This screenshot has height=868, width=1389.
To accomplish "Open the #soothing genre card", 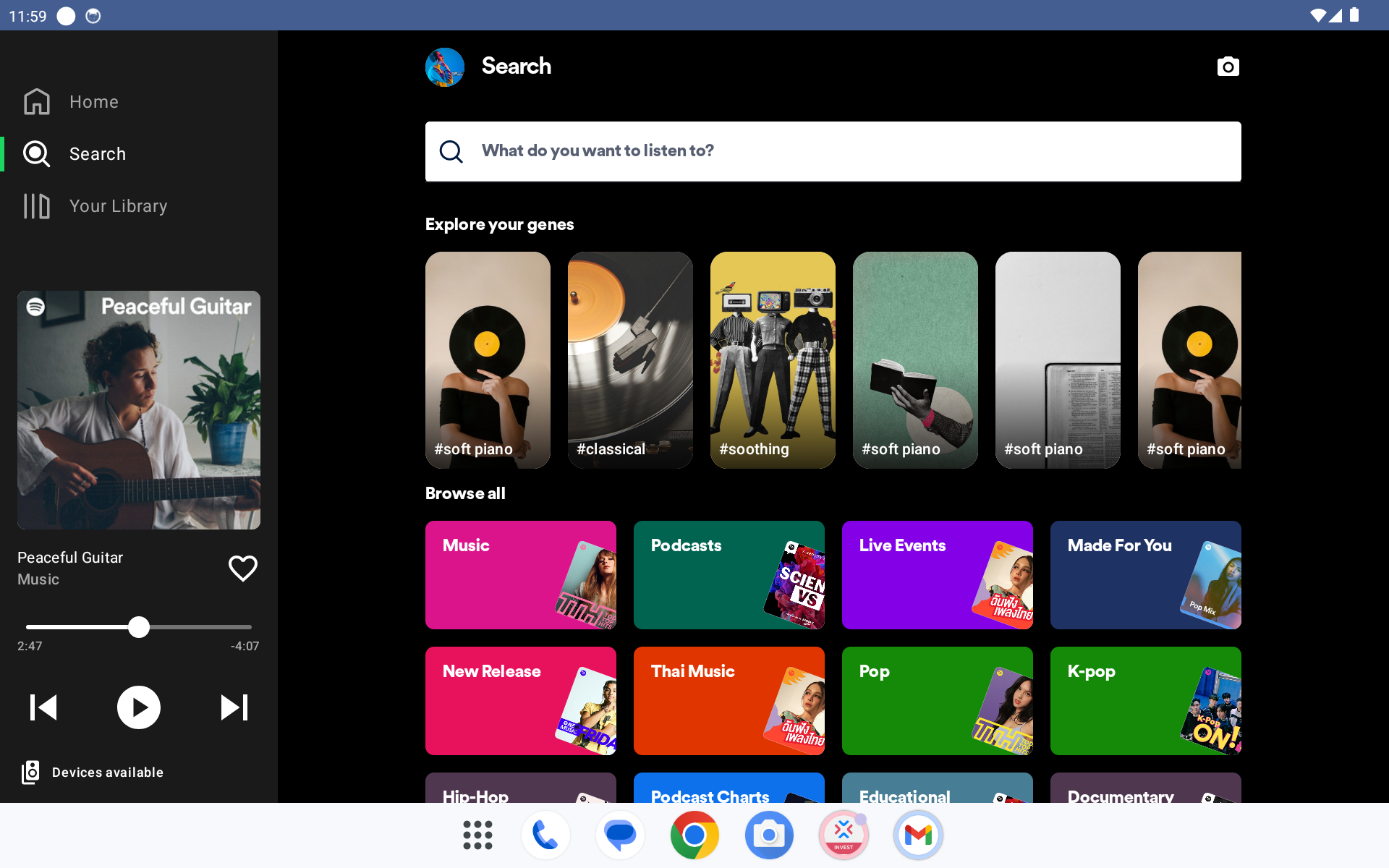I will coord(773,359).
